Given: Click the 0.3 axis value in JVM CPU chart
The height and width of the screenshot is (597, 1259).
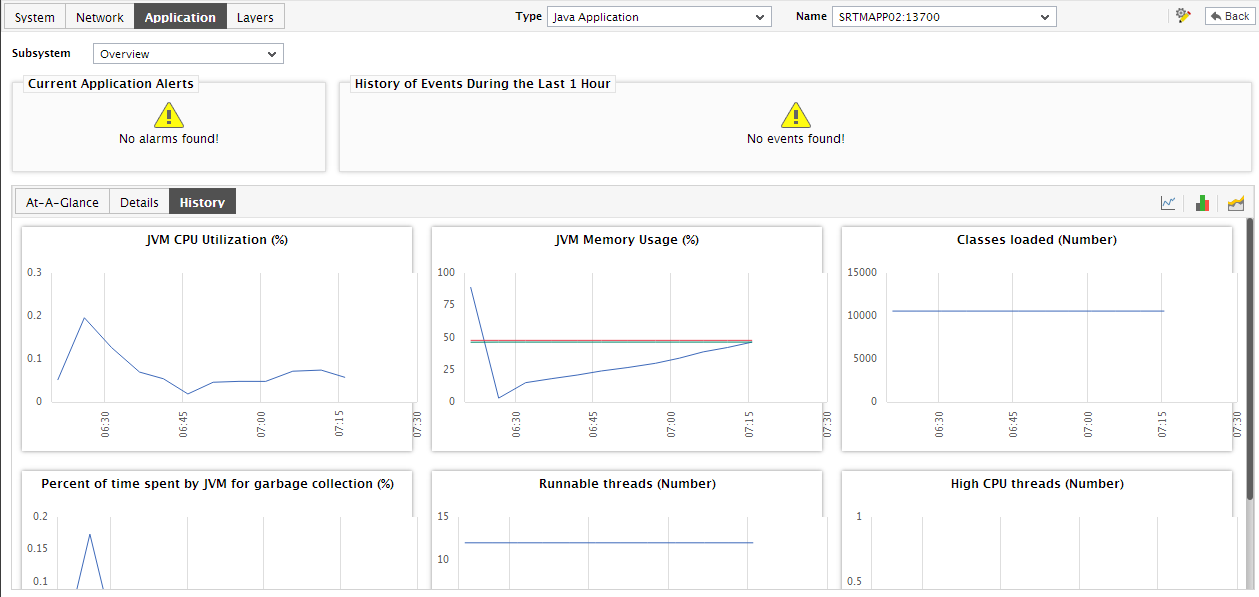Looking at the screenshot, I should point(35,272).
